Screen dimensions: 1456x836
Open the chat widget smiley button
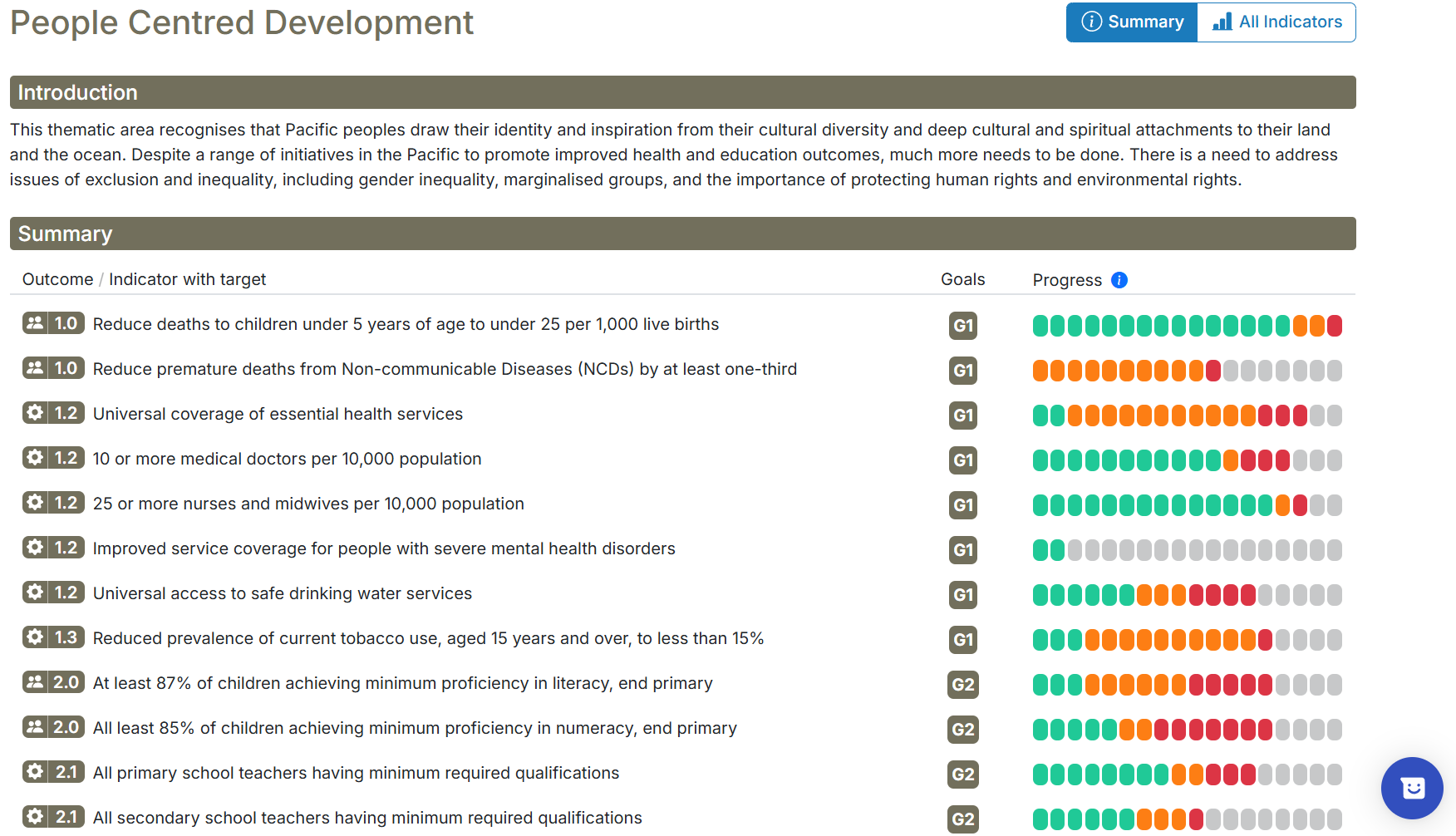tap(1412, 788)
